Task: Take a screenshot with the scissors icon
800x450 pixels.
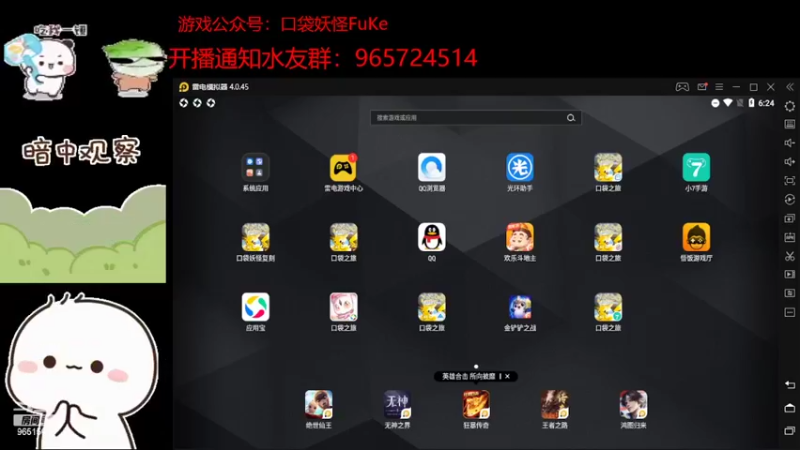Action: [x=790, y=256]
